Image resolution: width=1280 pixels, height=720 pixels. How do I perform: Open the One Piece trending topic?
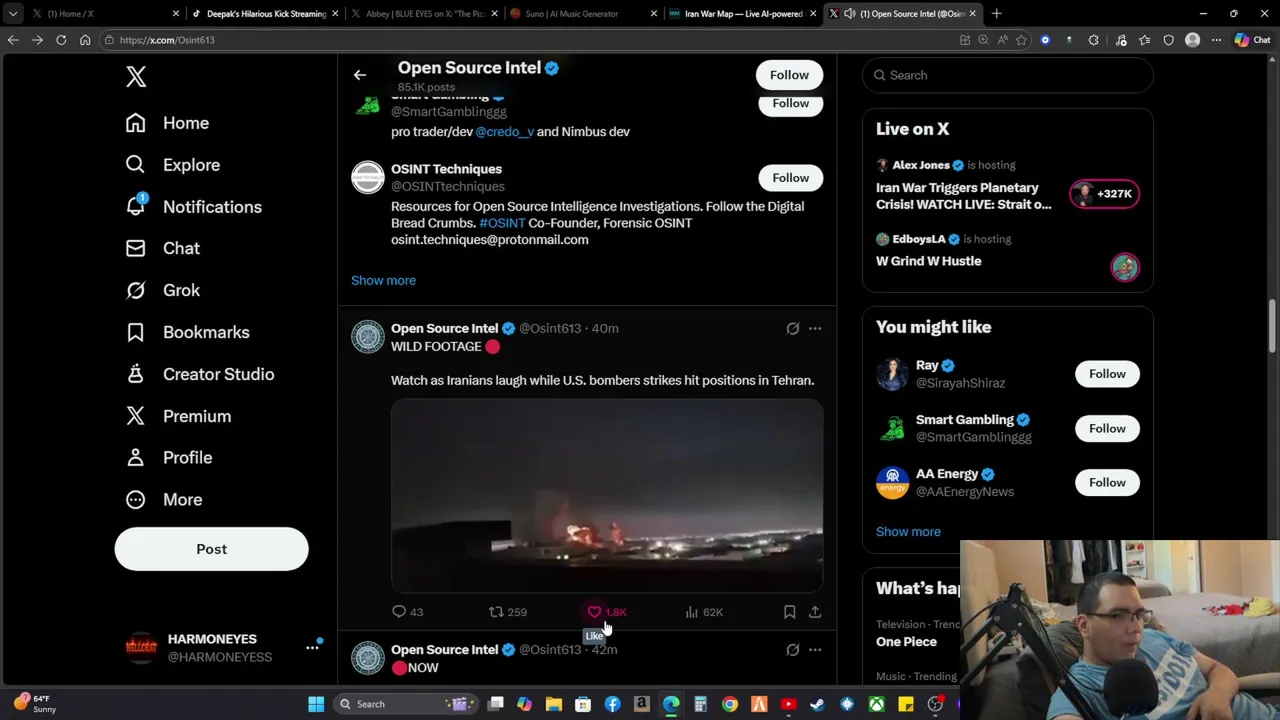click(907, 642)
